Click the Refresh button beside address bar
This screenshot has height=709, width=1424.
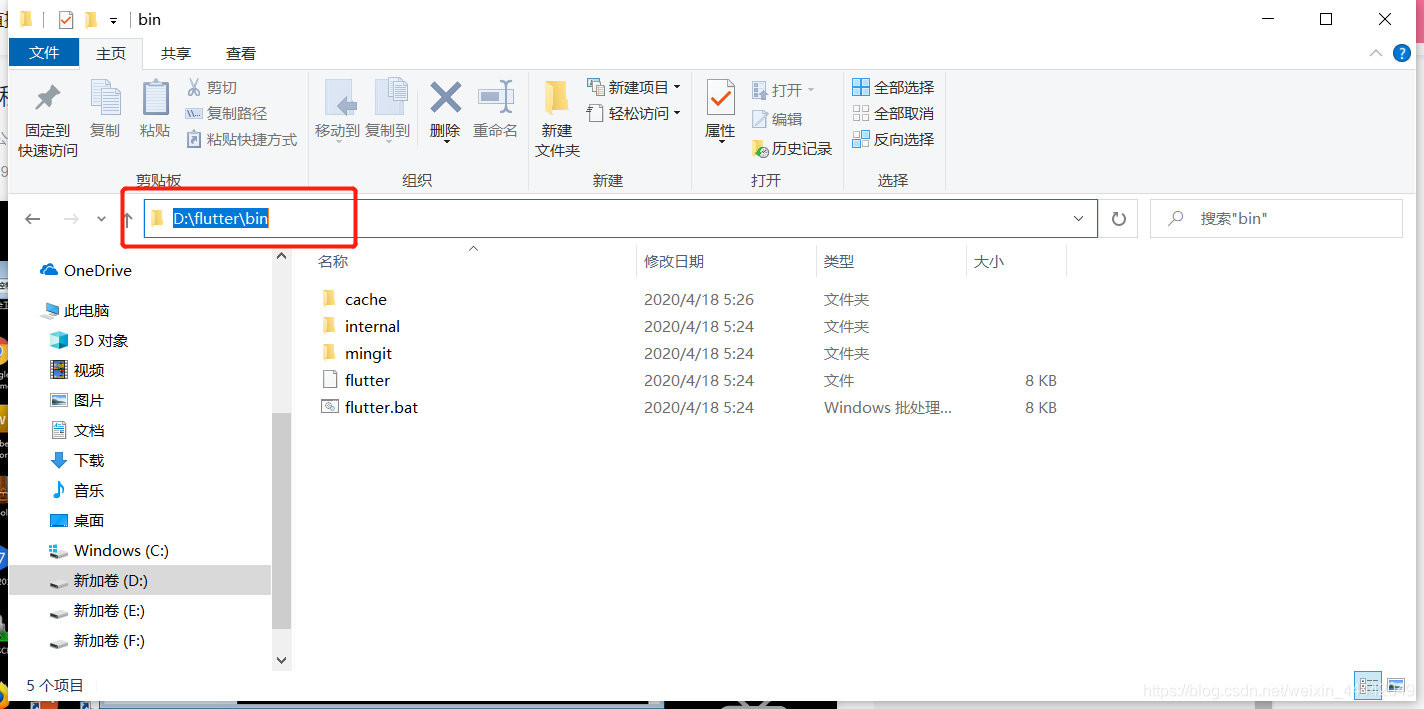tap(1119, 218)
